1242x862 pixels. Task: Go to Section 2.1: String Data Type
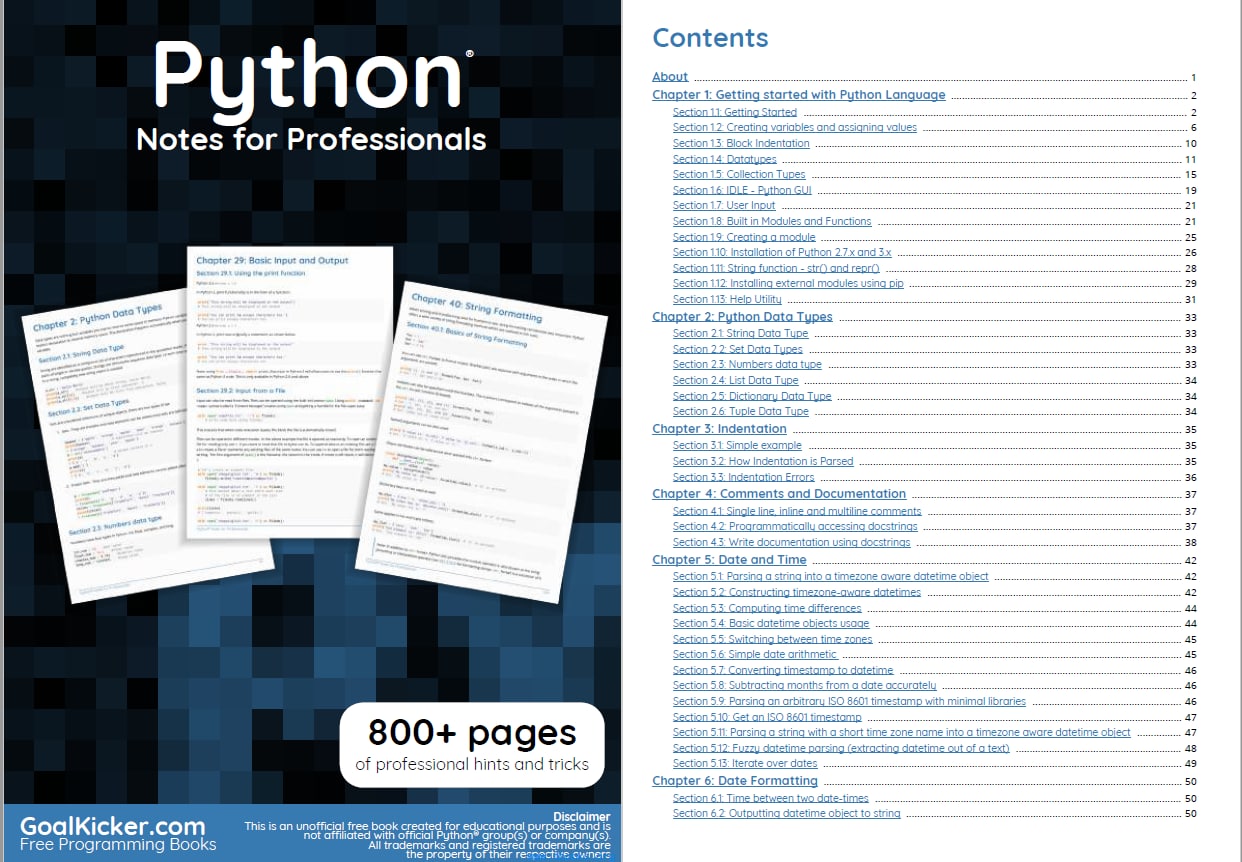tap(740, 334)
